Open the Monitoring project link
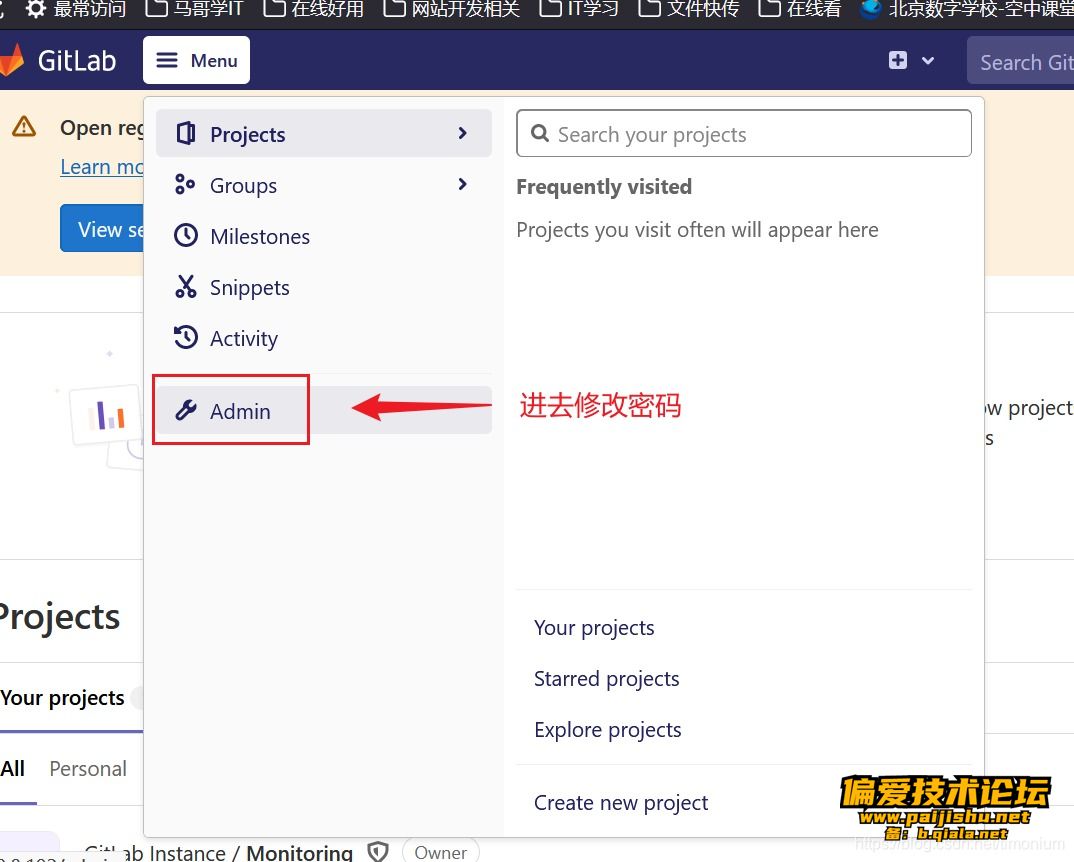 (x=299, y=852)
